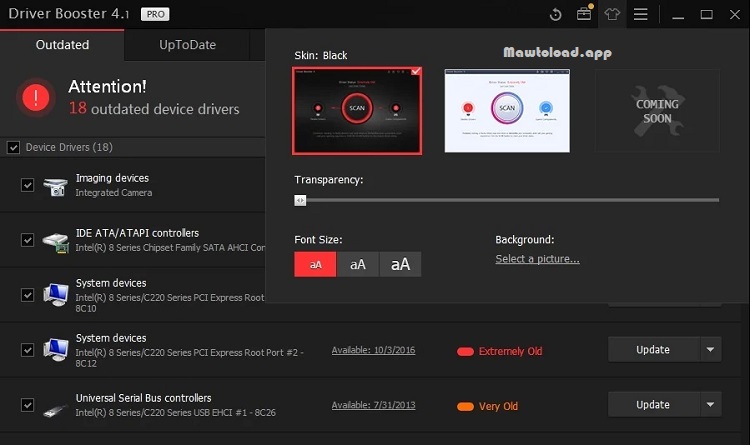Click the orange Very Old status indicator
The width and height of the screenshot is (750, 445).
pyautogui.click(x=465, y=407)
